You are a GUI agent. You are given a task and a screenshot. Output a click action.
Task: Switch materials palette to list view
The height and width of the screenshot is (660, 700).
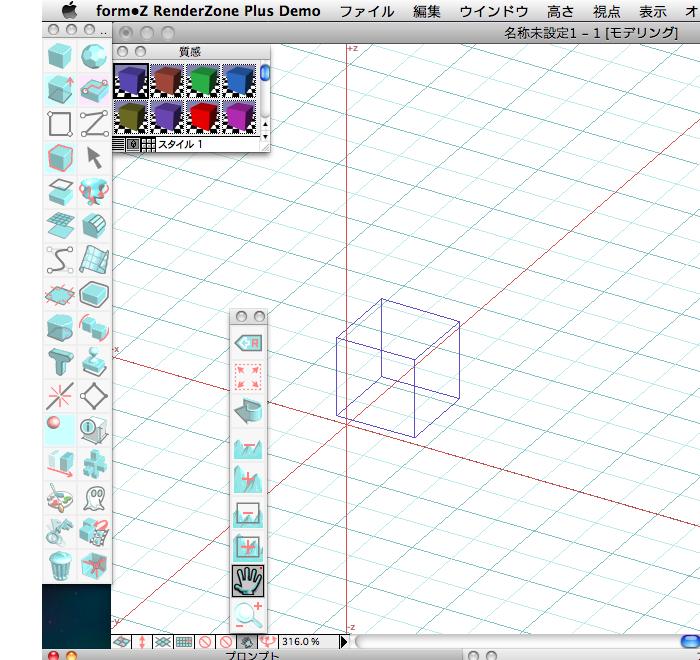pyautogui.click(x=118, y=144)
